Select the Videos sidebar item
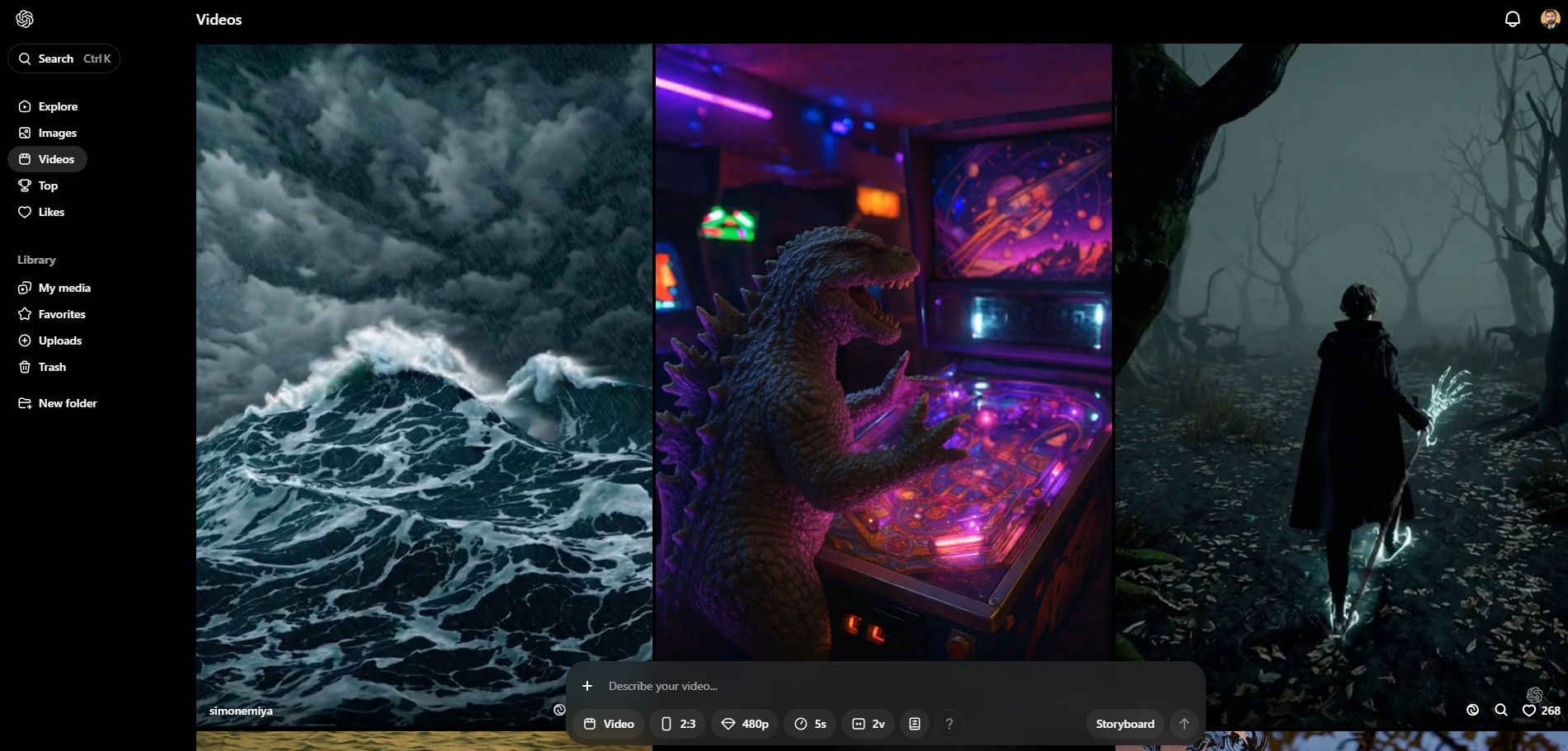1568x751 pixels. click(47, 159)
